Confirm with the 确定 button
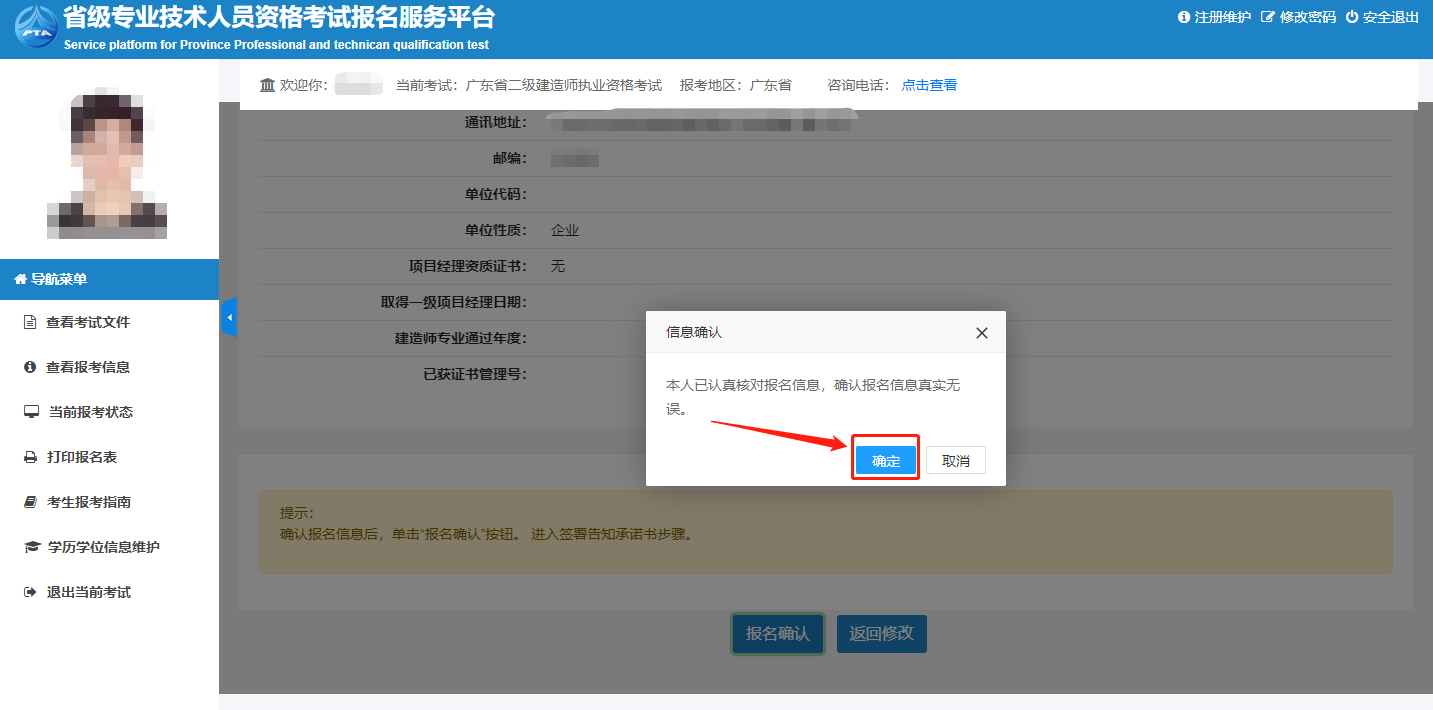1433x710 pixels. click(x=885, y=461)
